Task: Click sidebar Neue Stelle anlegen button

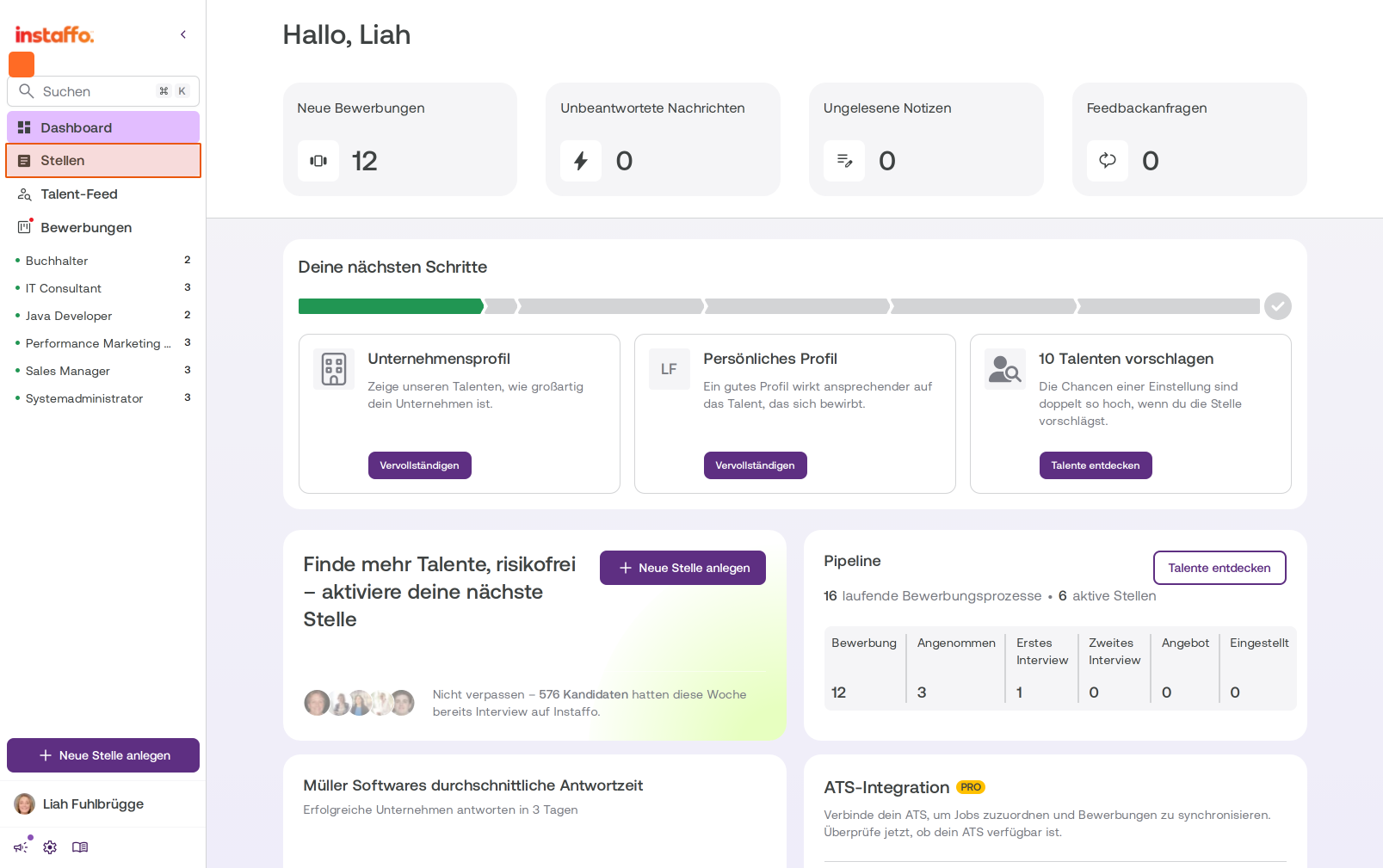Action: click(x=103, y=755)
